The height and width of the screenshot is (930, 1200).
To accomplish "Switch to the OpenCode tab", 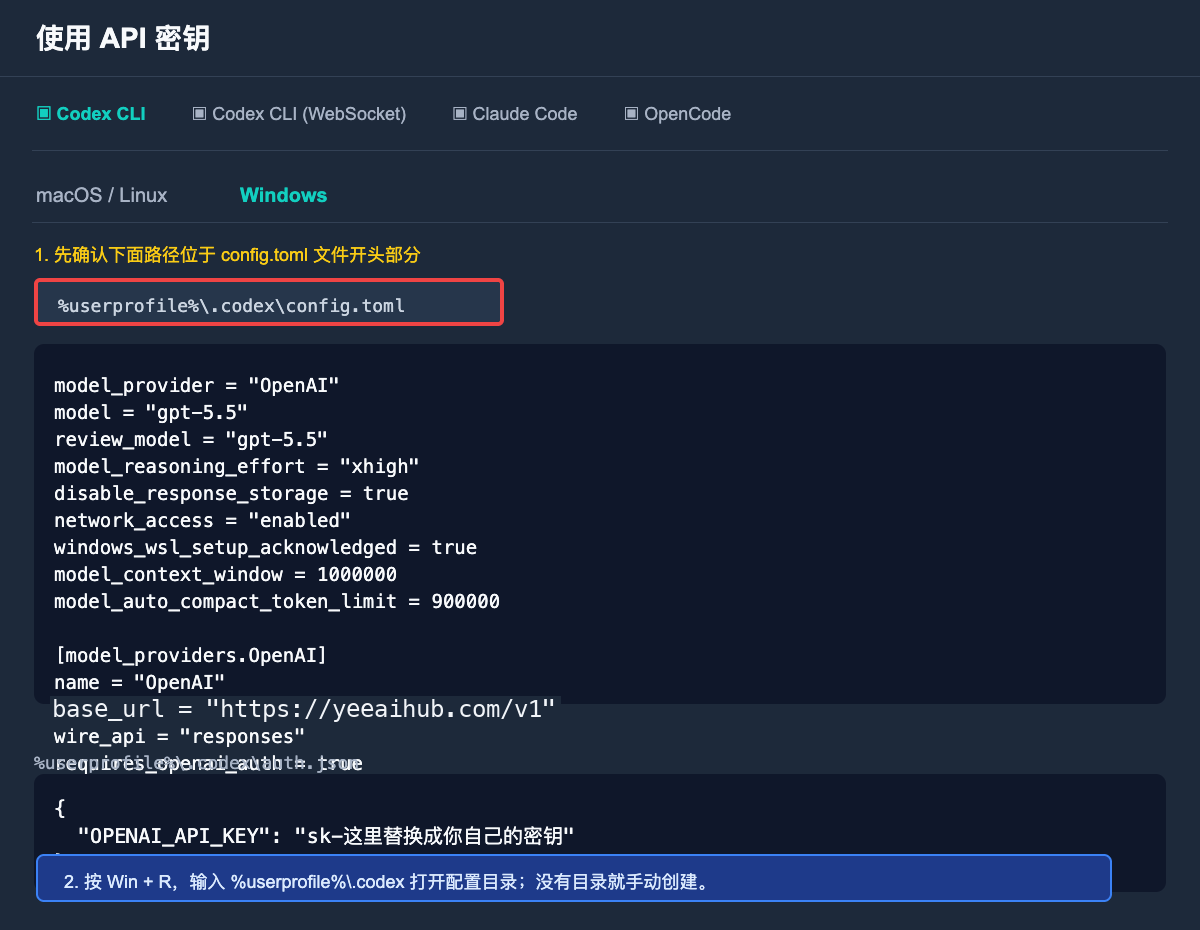I will point(678,114).
